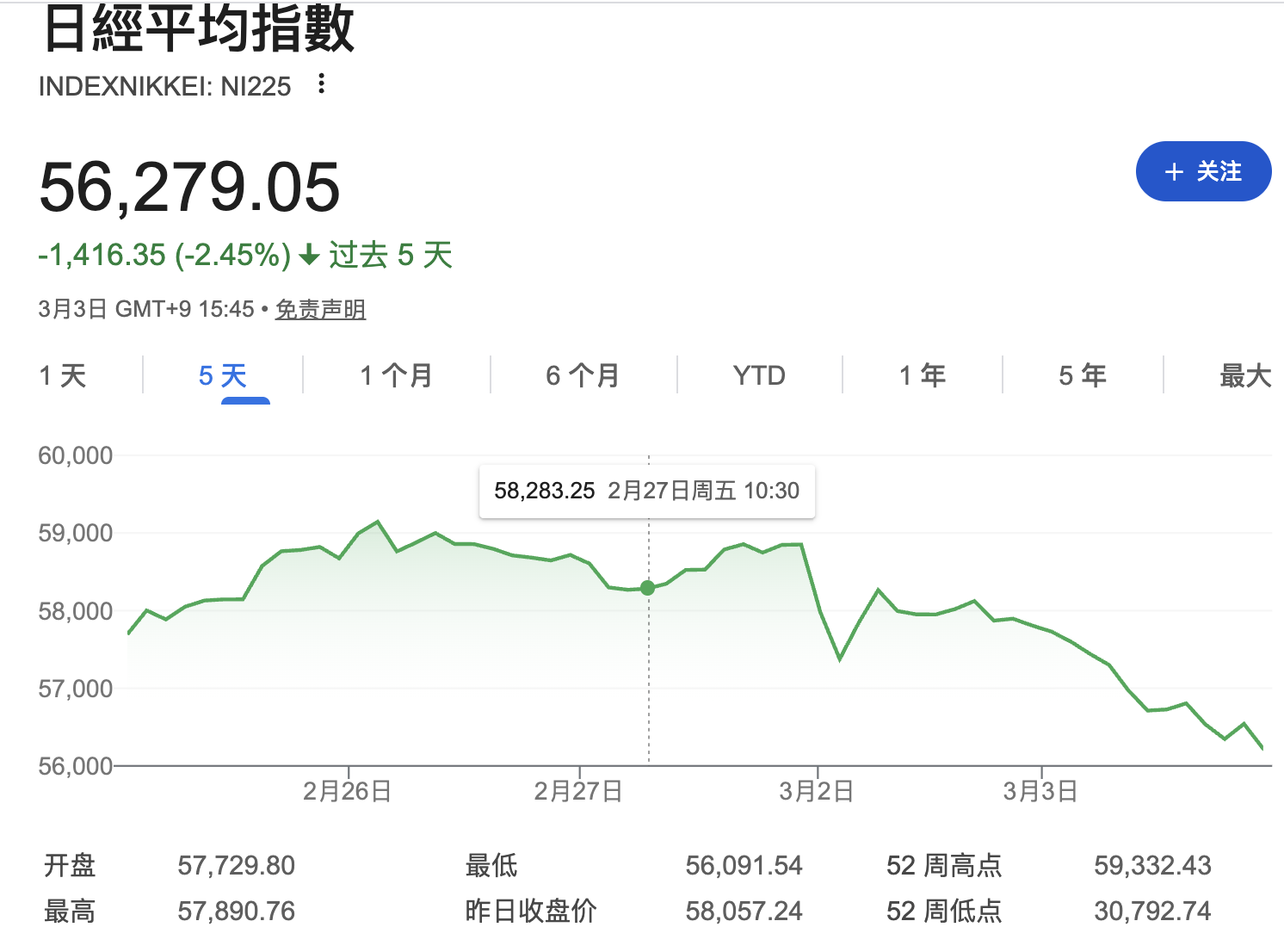Click the 日經平均指數 title heading

pyautogui.click(x=198, y=29)
